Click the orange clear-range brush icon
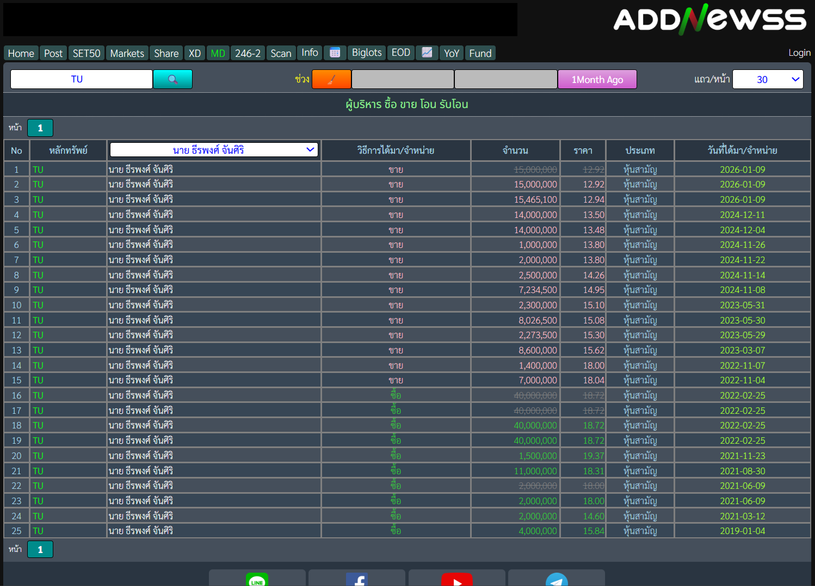Image resolution: width=815 pixels, height=586 pixels. coord(331,79)
